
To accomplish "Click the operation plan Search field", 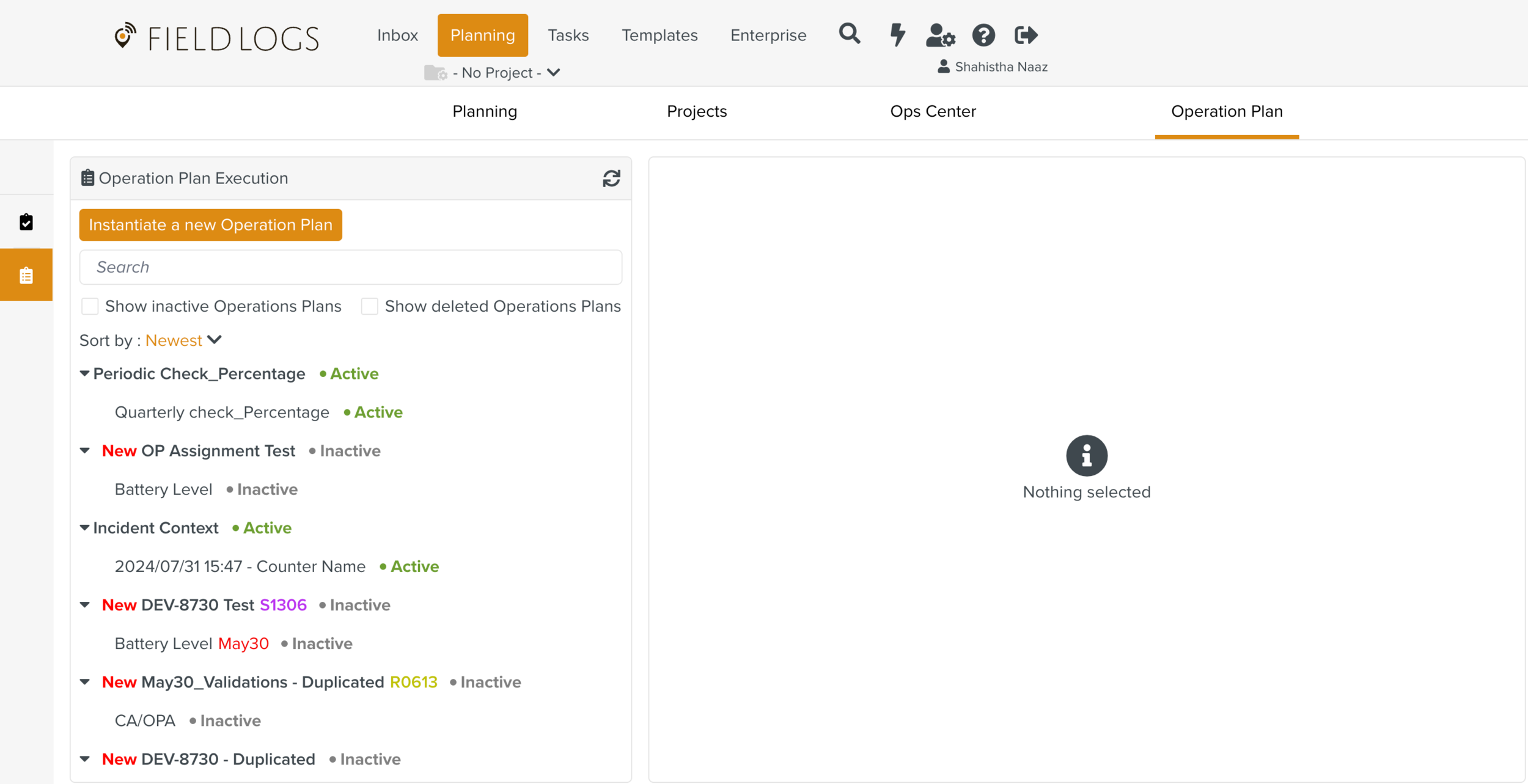I will click(x=350, y=267).
